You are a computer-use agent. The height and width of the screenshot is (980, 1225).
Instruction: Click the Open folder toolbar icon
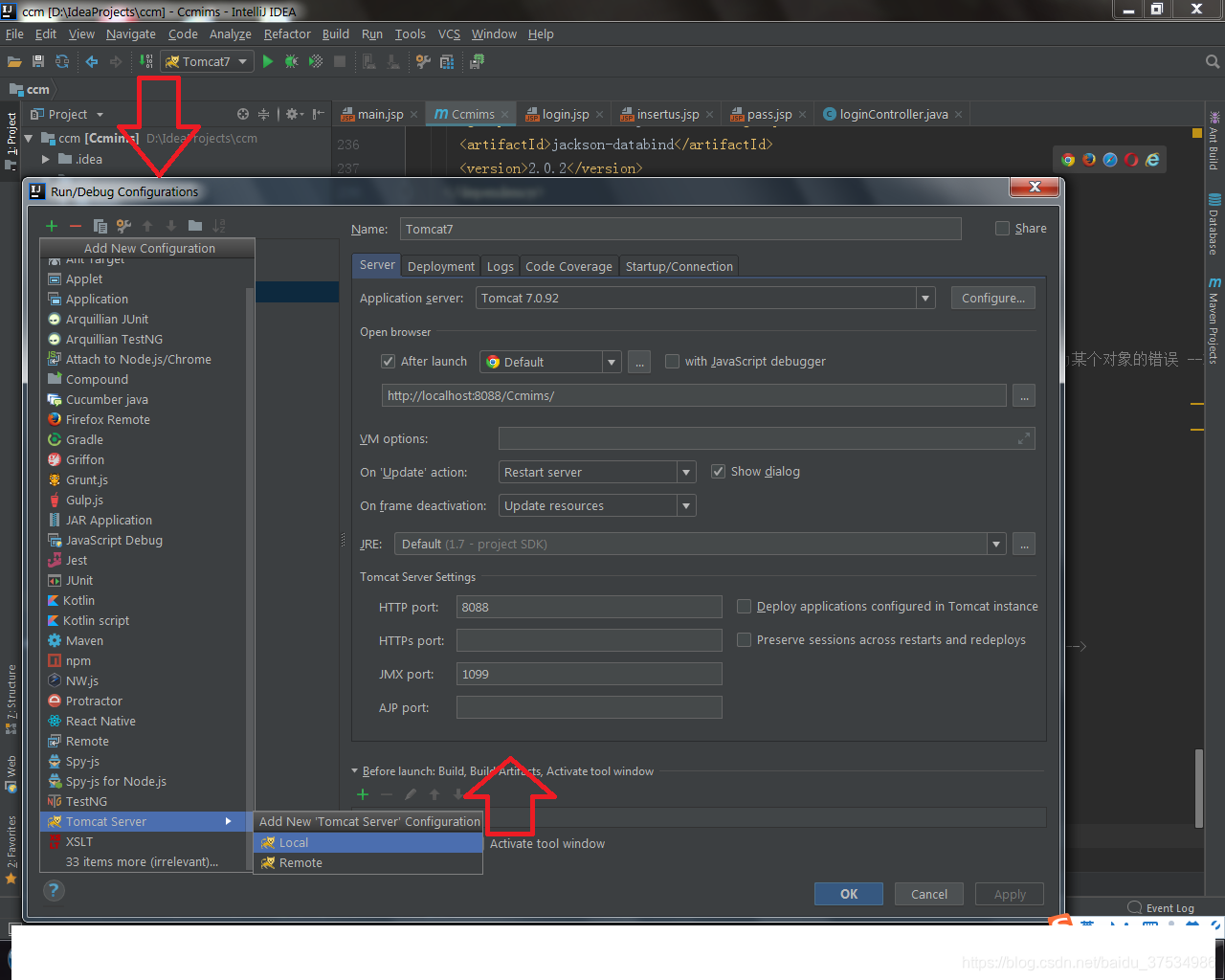coord(14,61)
